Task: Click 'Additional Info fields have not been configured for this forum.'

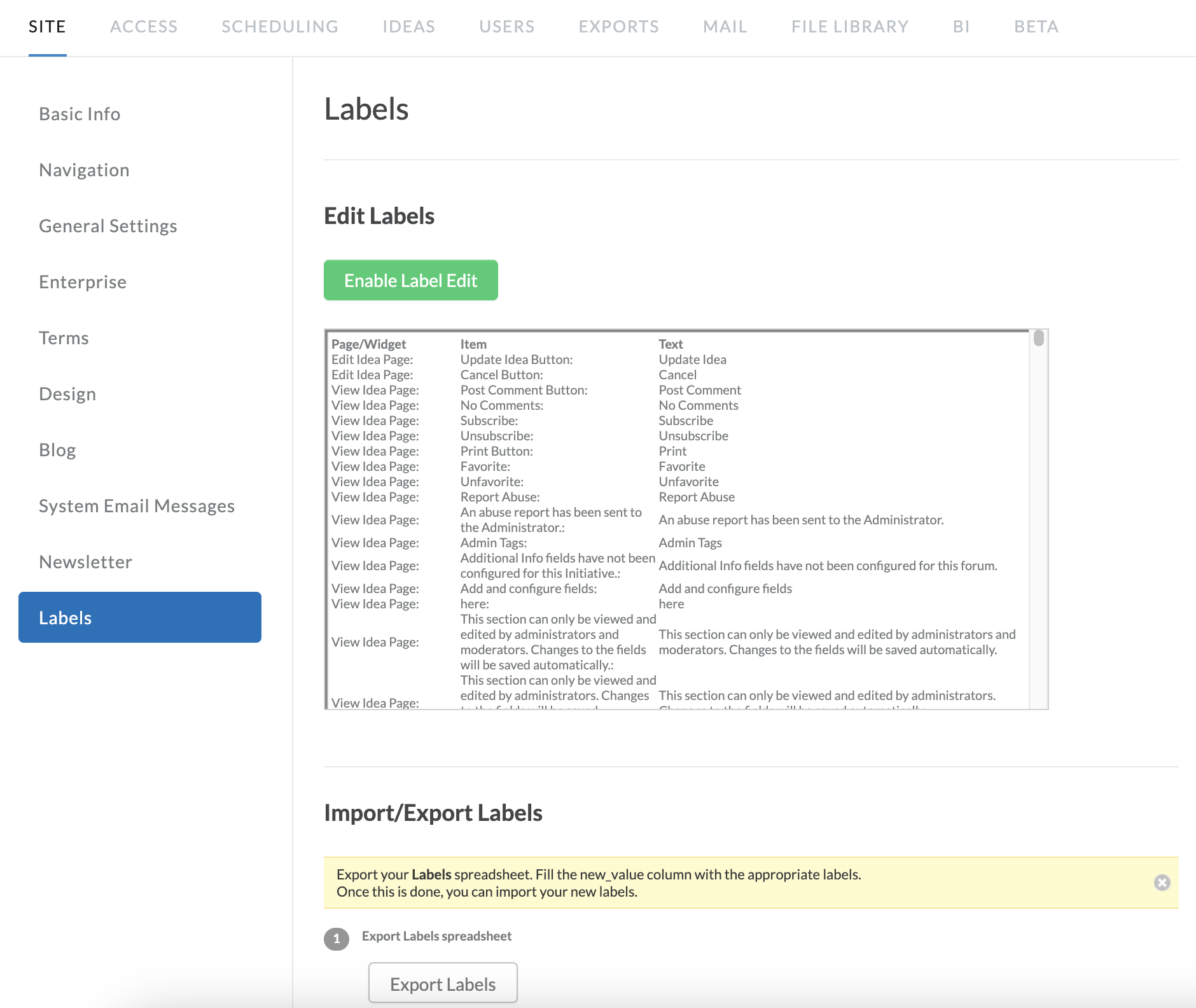Action: click(828, 566)
